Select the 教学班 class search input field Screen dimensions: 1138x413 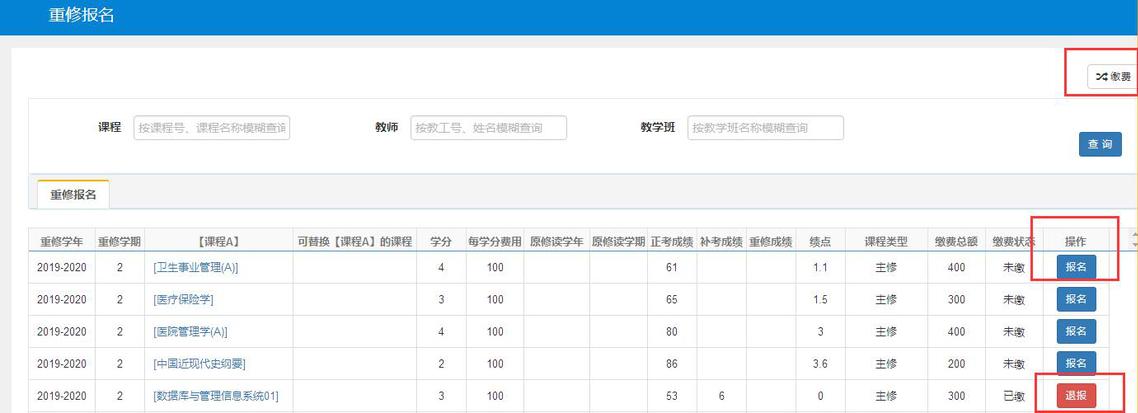tap(765, 128)
